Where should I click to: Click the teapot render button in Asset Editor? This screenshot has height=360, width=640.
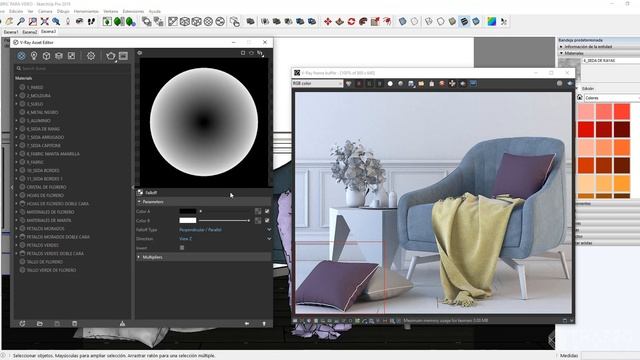tap(110, 56)
